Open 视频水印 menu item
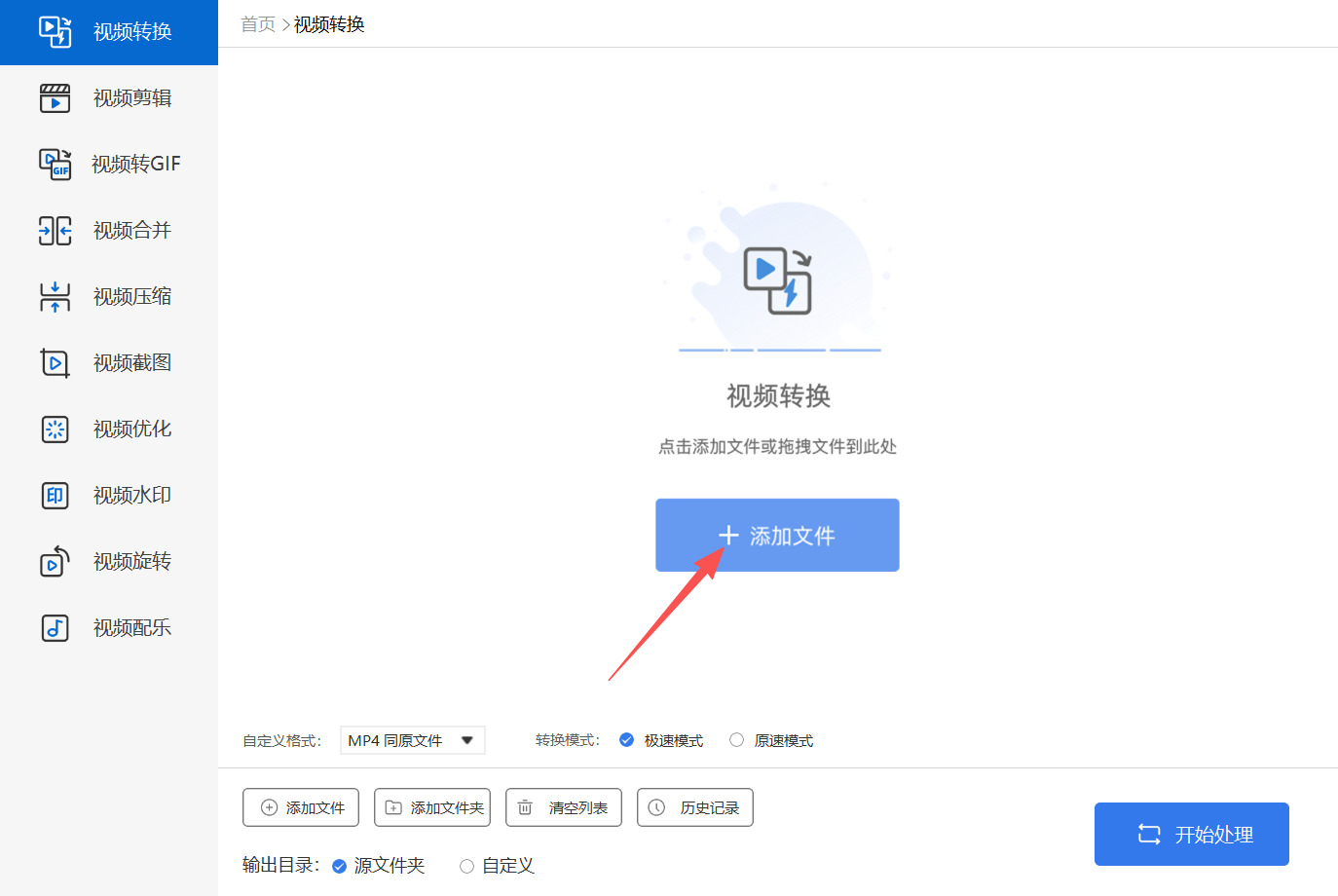 click(x=109, y=495)
